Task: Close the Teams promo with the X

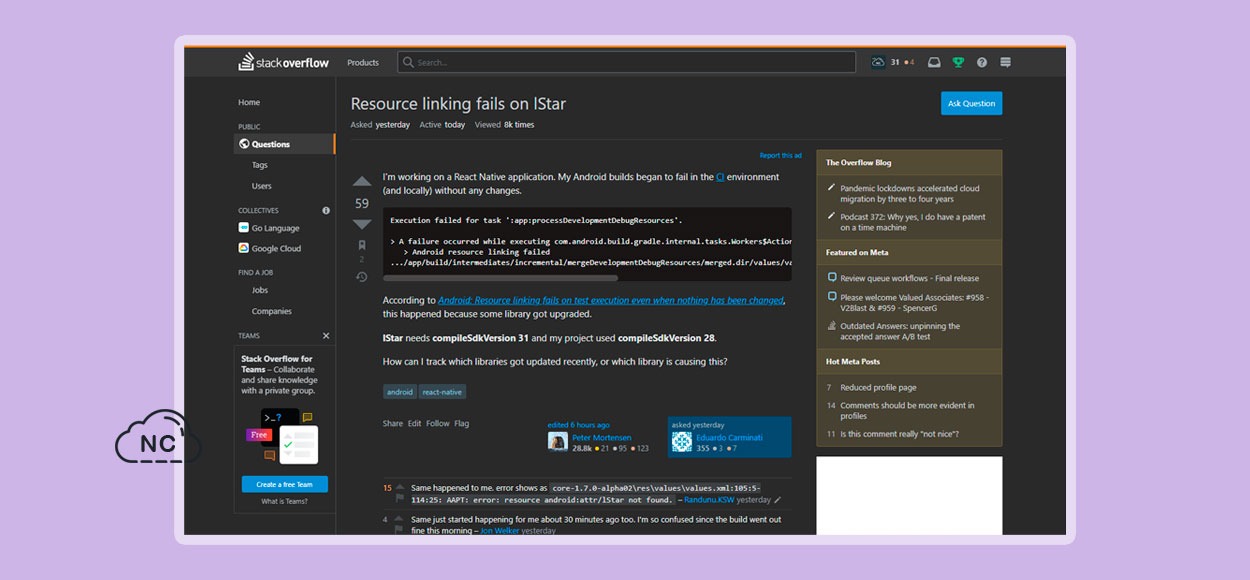Action: 326,336
